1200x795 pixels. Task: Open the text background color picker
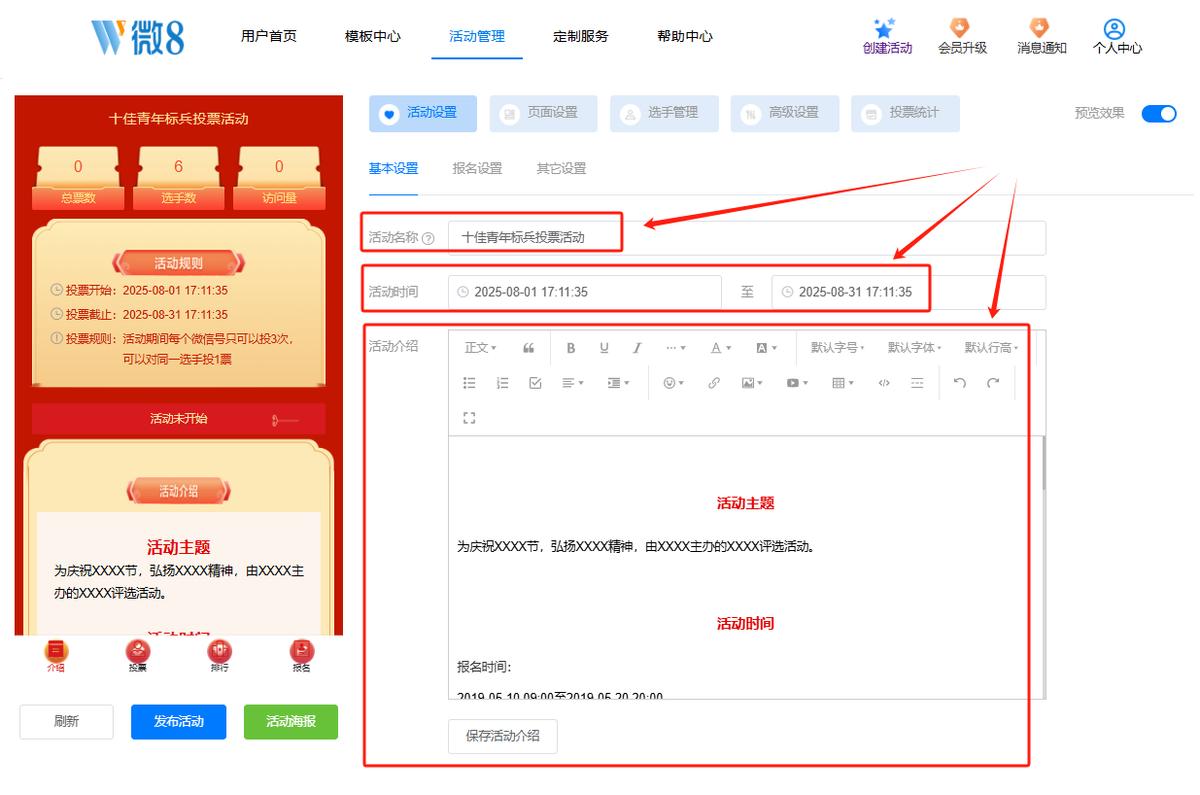tap(766, 348)
